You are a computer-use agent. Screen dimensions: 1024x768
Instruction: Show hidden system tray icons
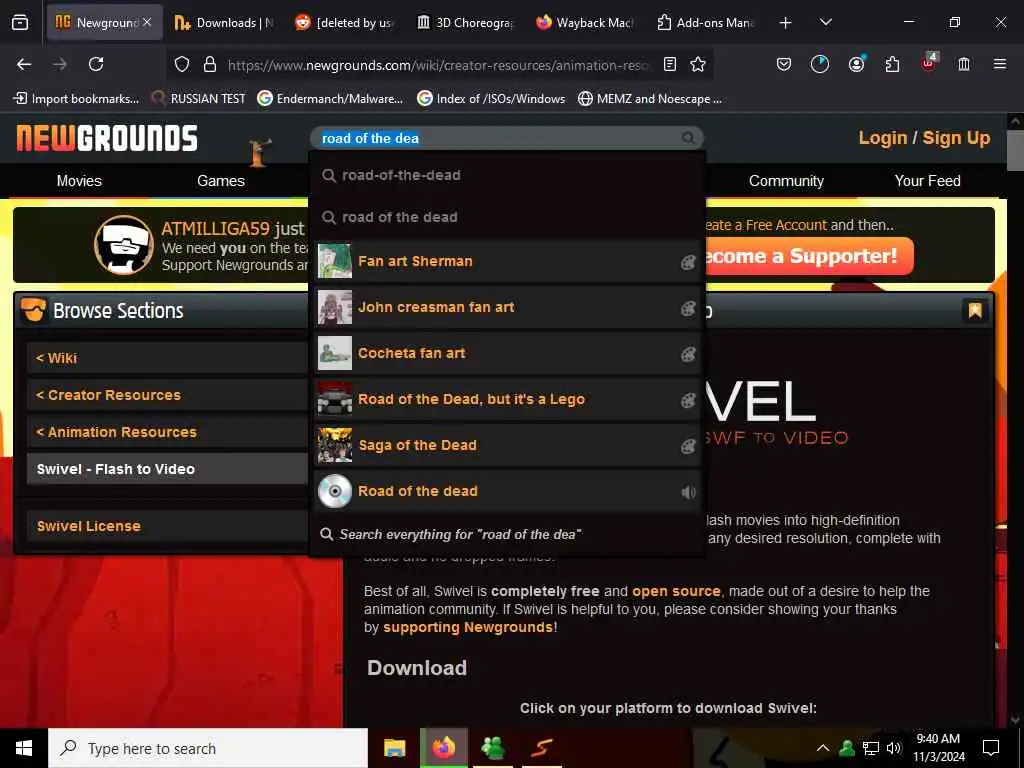(823, 748)
